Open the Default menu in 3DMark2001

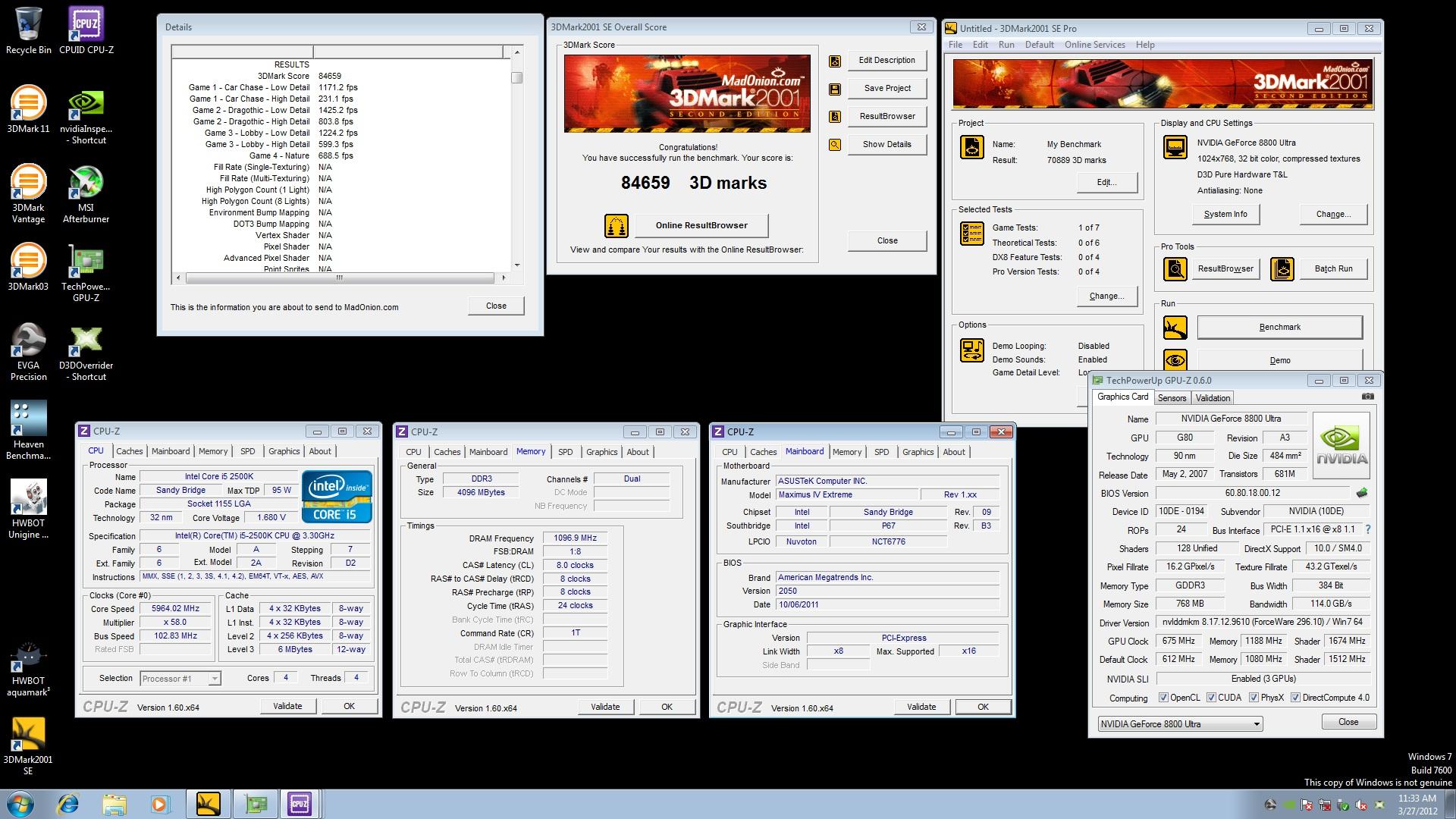1039,45
